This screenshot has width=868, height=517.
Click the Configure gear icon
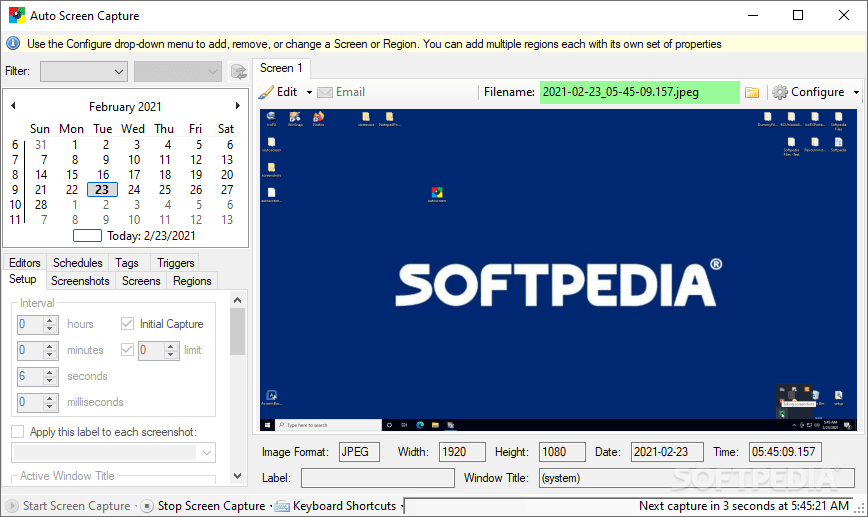pos(780,92)
